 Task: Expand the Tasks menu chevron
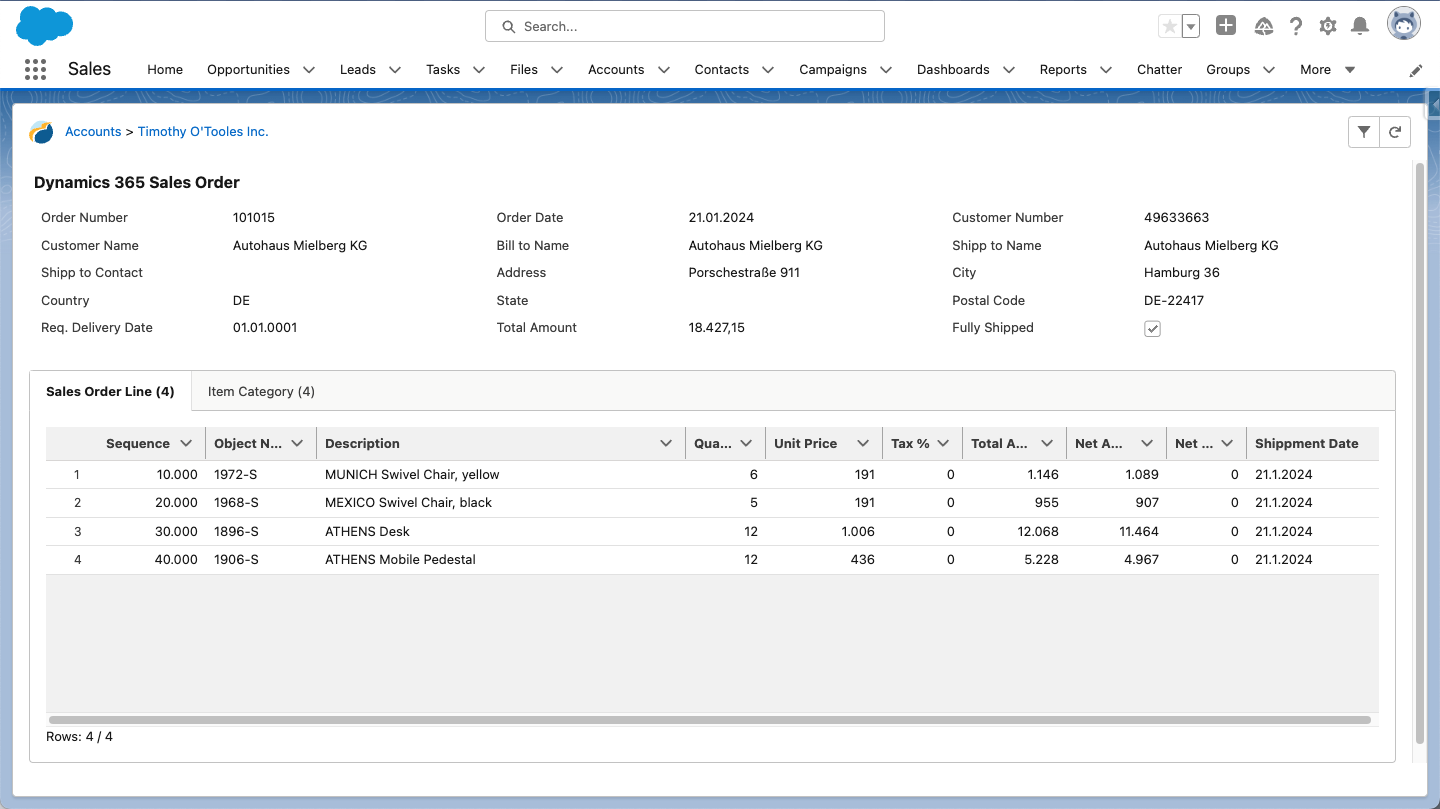coord(479,70)
